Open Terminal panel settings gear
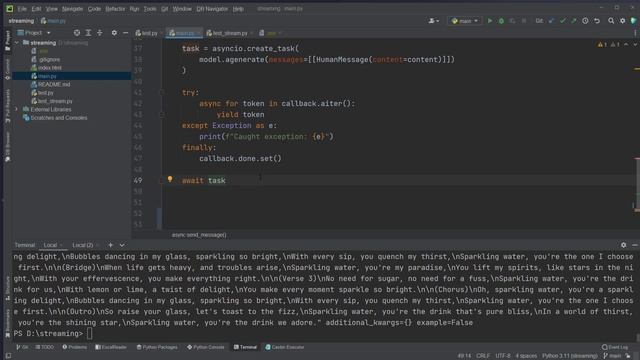Screen dimensions: 640x360 tap(623, 245)
